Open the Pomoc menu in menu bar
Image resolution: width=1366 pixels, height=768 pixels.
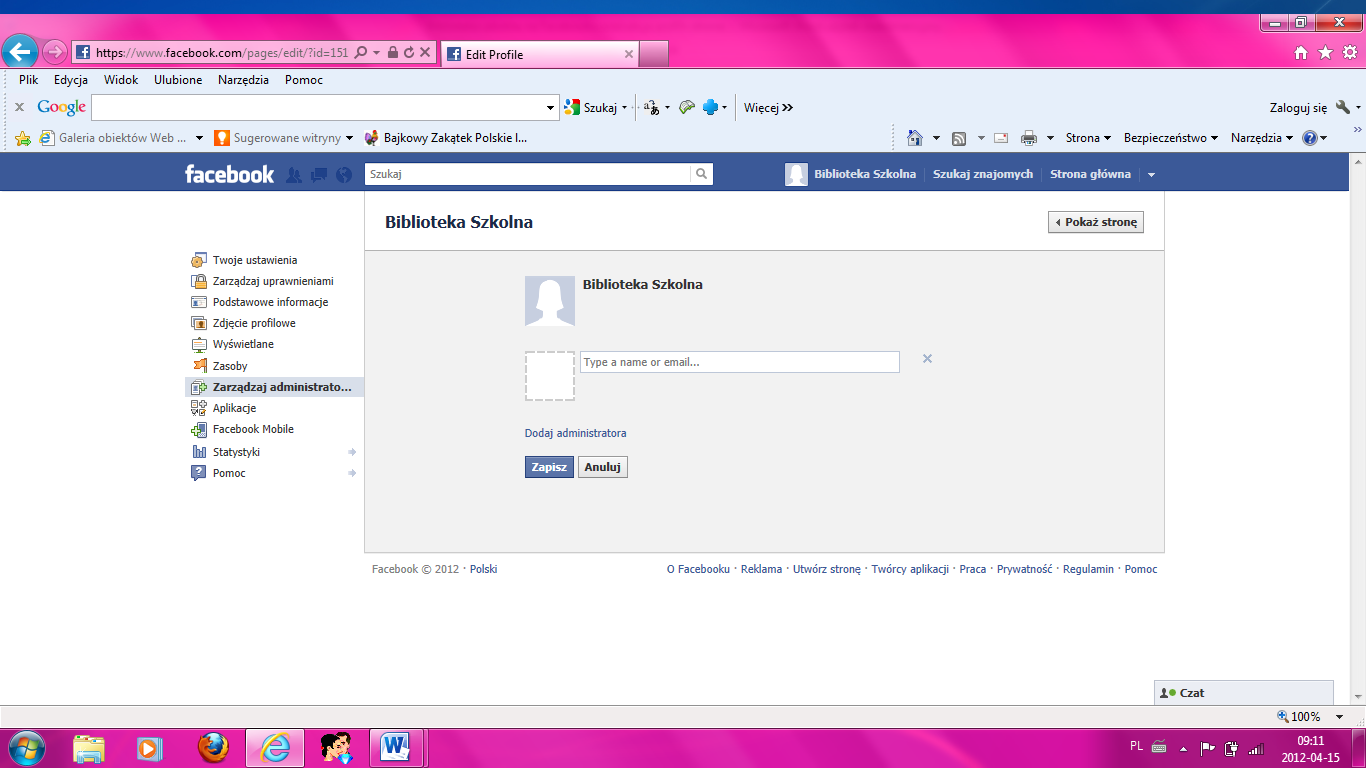pyautogui.click(x=304, y=80)
